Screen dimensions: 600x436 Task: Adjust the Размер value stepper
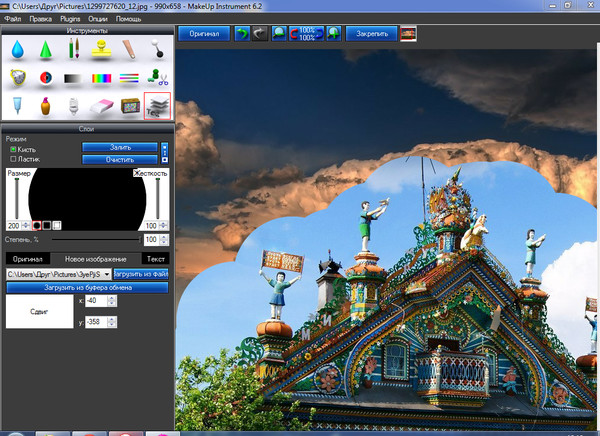click(26, 225)
